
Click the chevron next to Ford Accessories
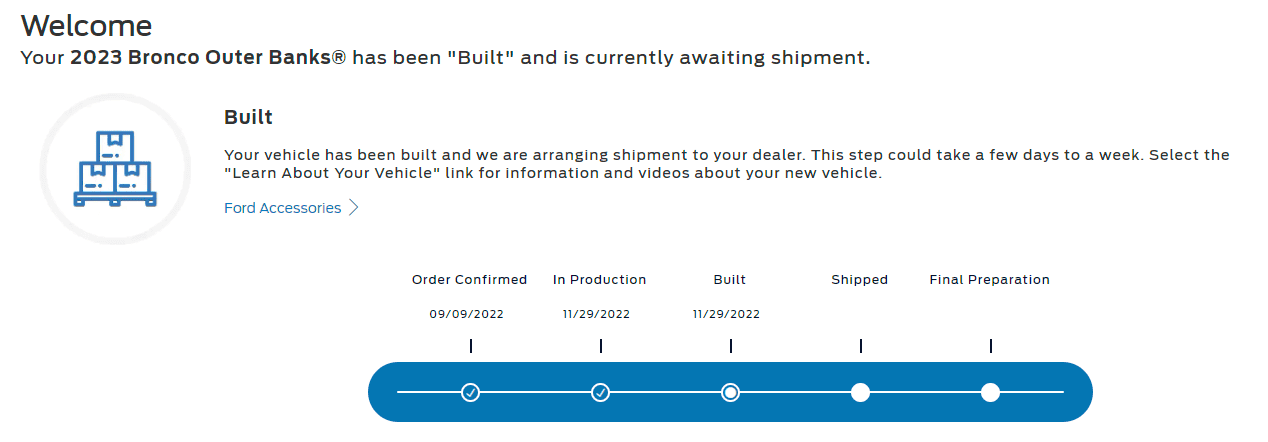pyautogui.click(x=353, y=208)
